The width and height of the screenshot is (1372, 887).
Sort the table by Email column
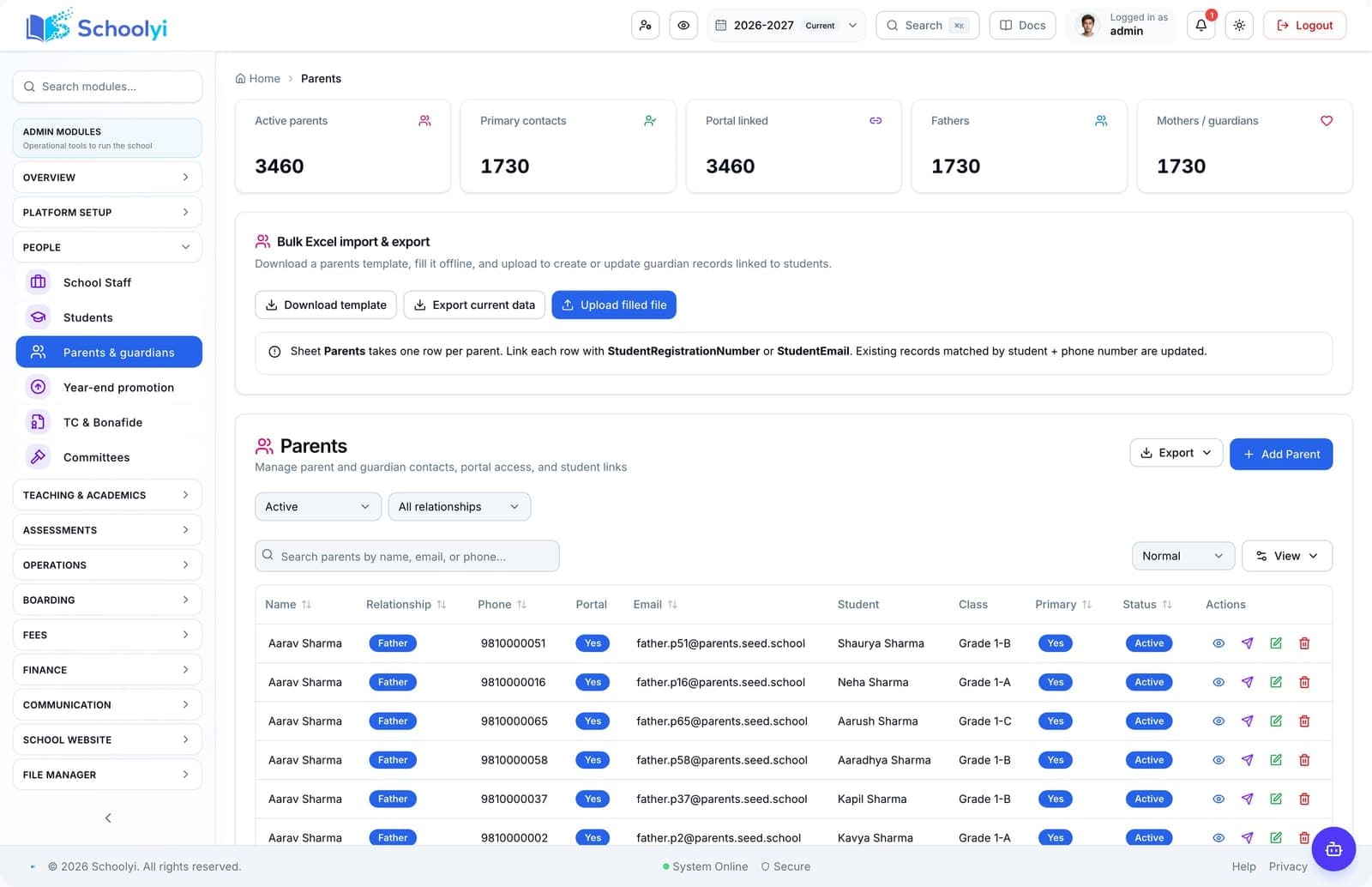point(655,605)
